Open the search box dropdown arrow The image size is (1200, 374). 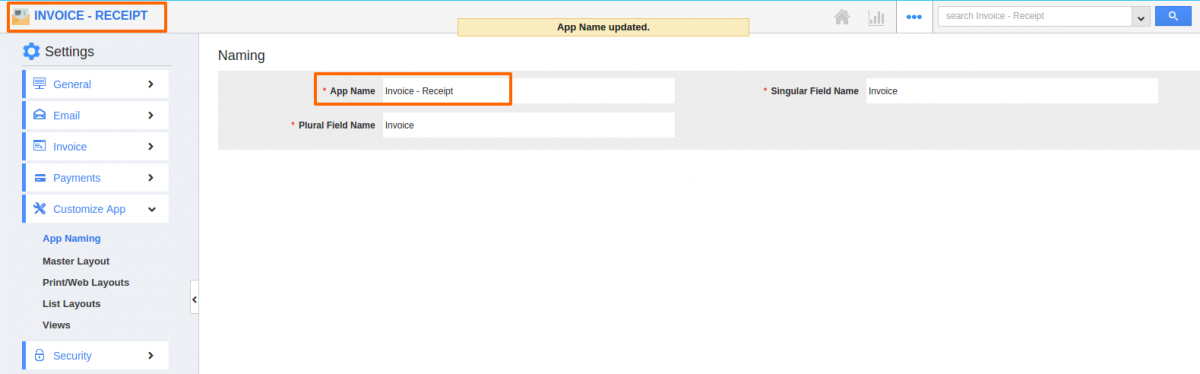(1140, 16)
